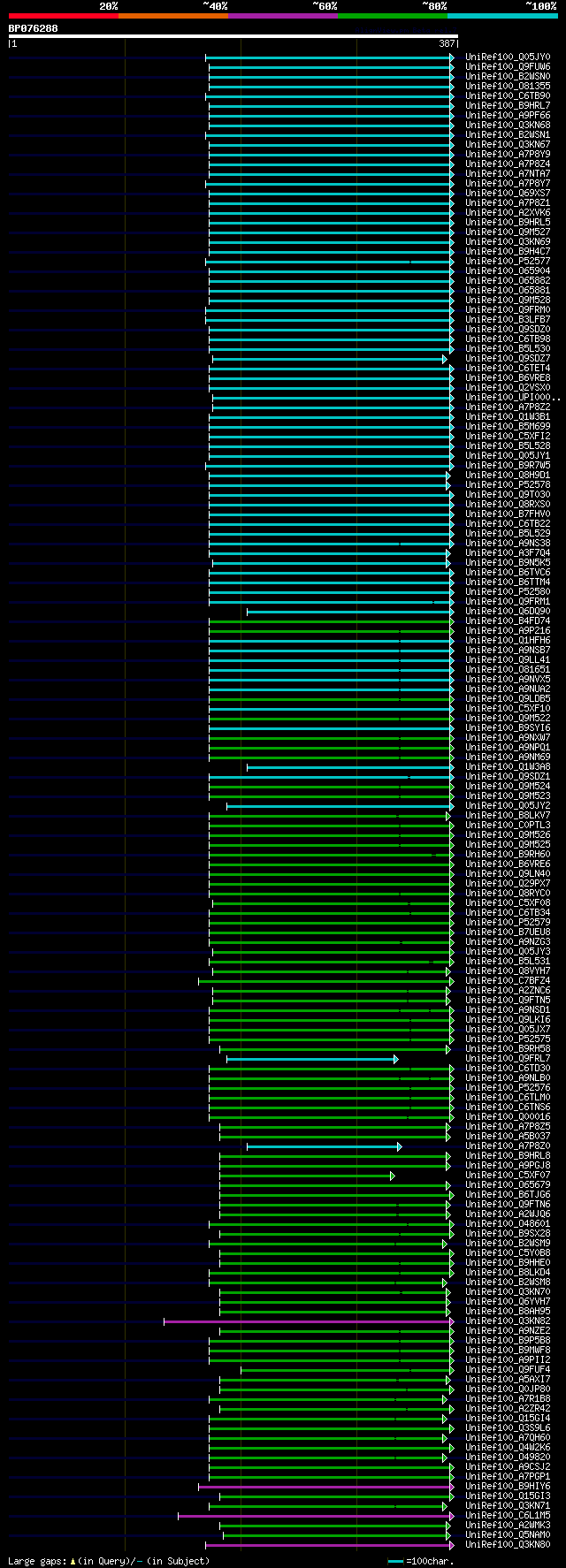
Task: Select entry UniRef100_Q6DQ90
Action: (x=508, y=612)
